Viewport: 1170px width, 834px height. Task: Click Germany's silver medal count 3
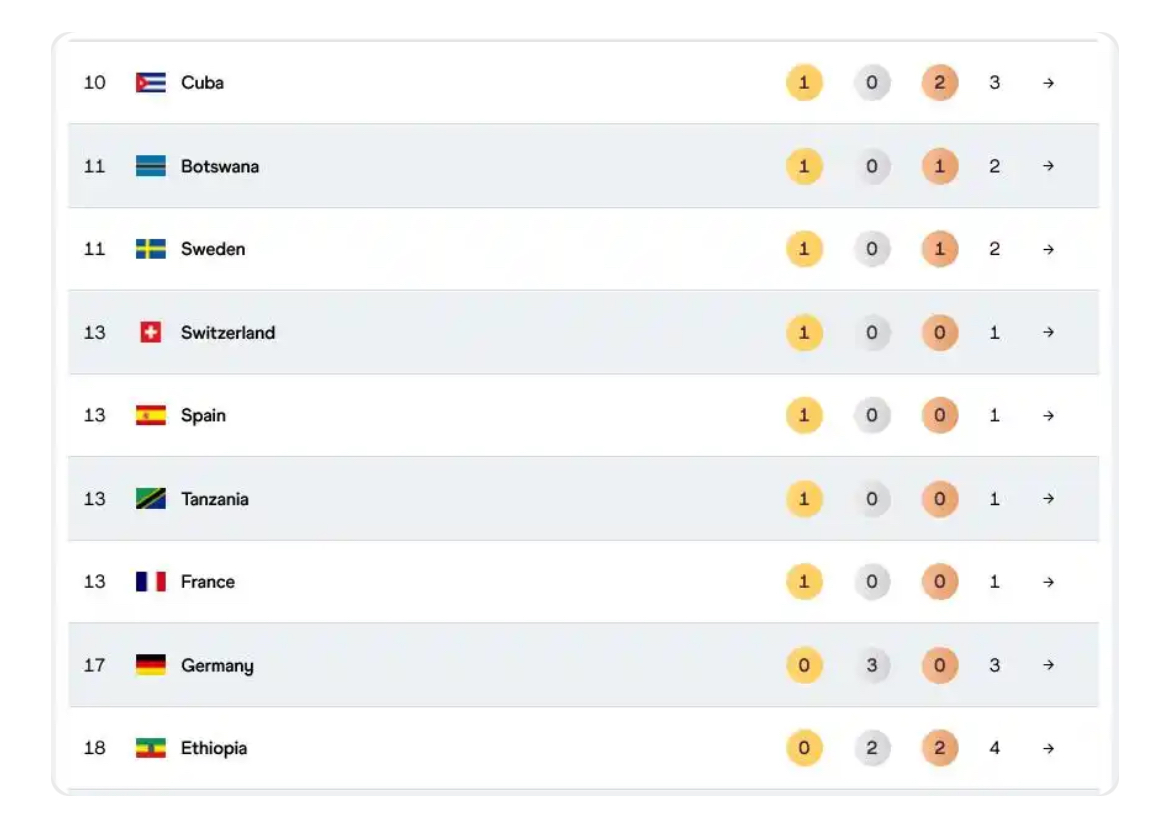[x=872, y=665]
